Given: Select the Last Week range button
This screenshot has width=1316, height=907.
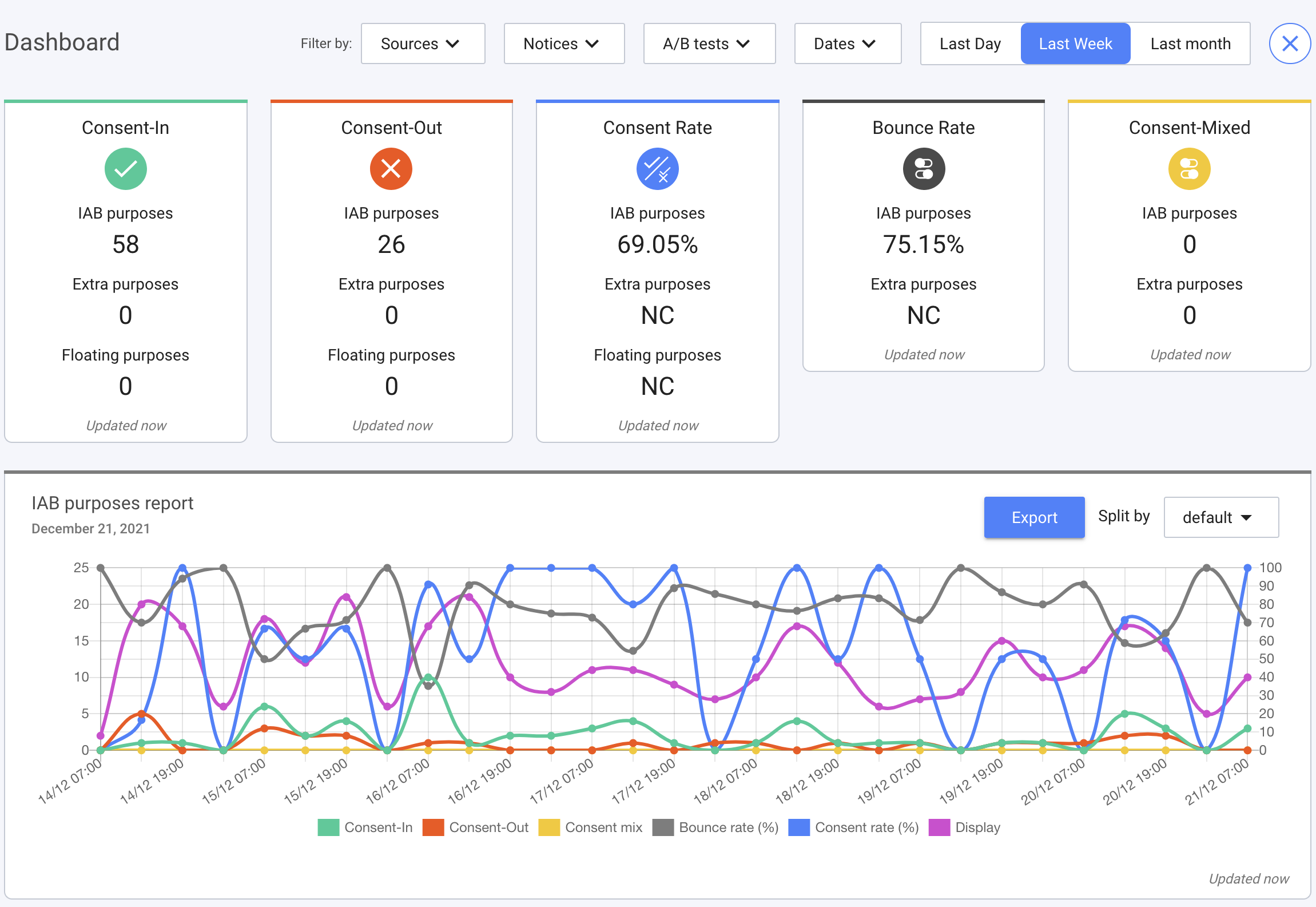Looking at the screenshot, I should tap(1075, 43).
